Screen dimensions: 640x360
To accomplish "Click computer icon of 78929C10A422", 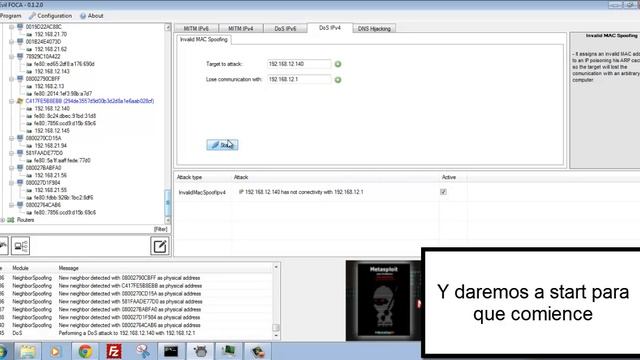I will (x=20, y=56).
